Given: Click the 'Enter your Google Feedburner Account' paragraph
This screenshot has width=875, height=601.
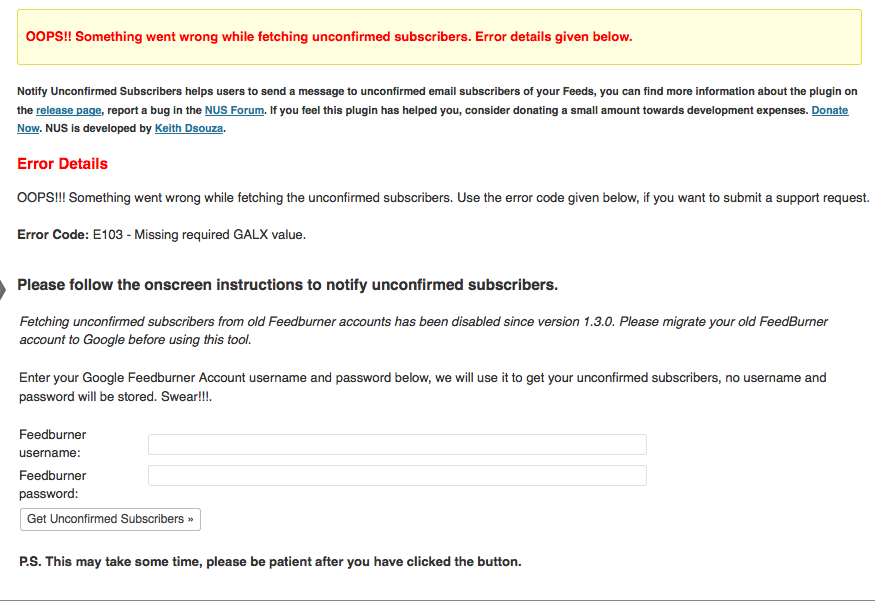Looking at the screenshot, I should click(x=422, y=387).
